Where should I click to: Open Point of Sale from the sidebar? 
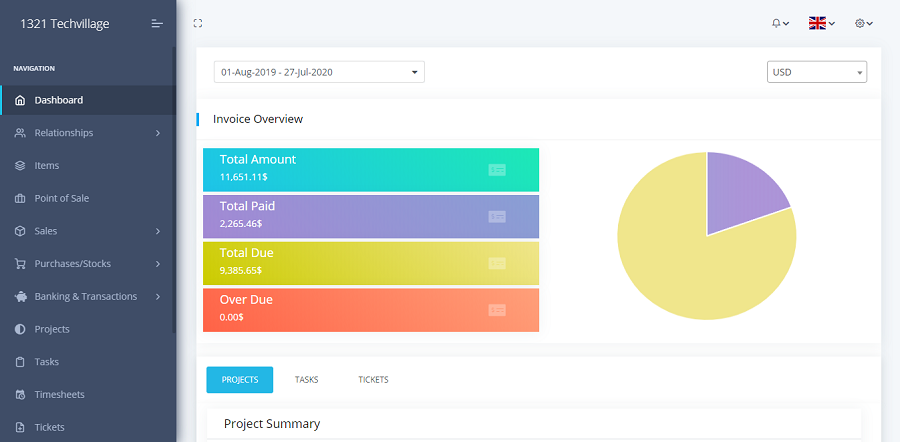coord(61,198)
